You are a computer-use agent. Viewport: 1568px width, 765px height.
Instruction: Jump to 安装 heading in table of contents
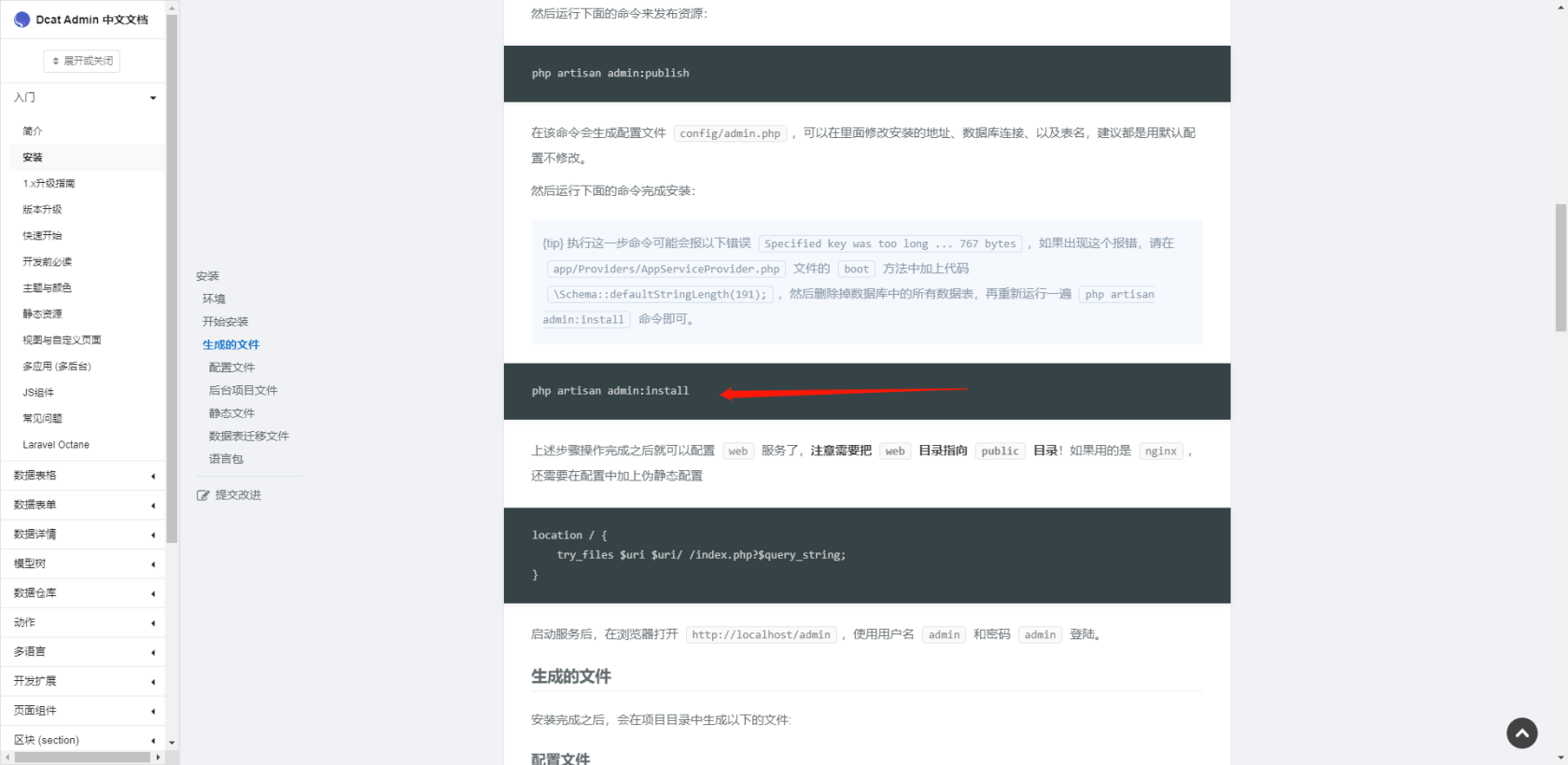pyautogui.click(x=207, y=276)
